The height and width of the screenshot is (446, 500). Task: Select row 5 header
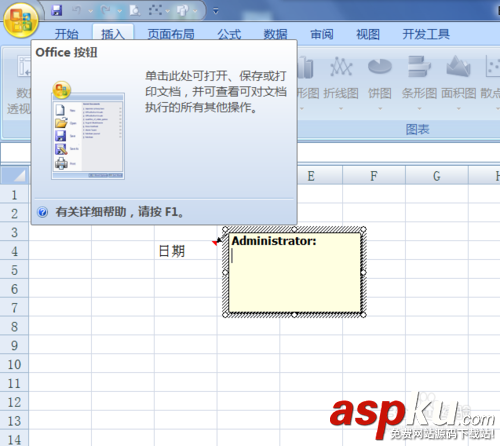click(14, 269)
